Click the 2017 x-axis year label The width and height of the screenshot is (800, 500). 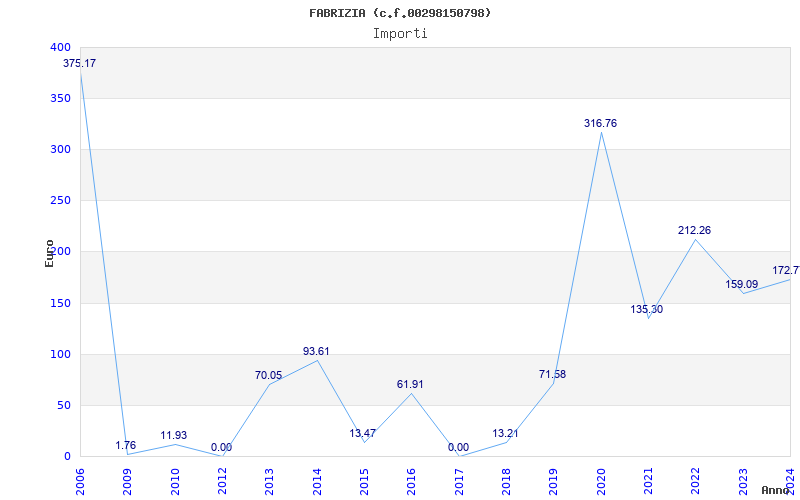click(x=459, y=482)
